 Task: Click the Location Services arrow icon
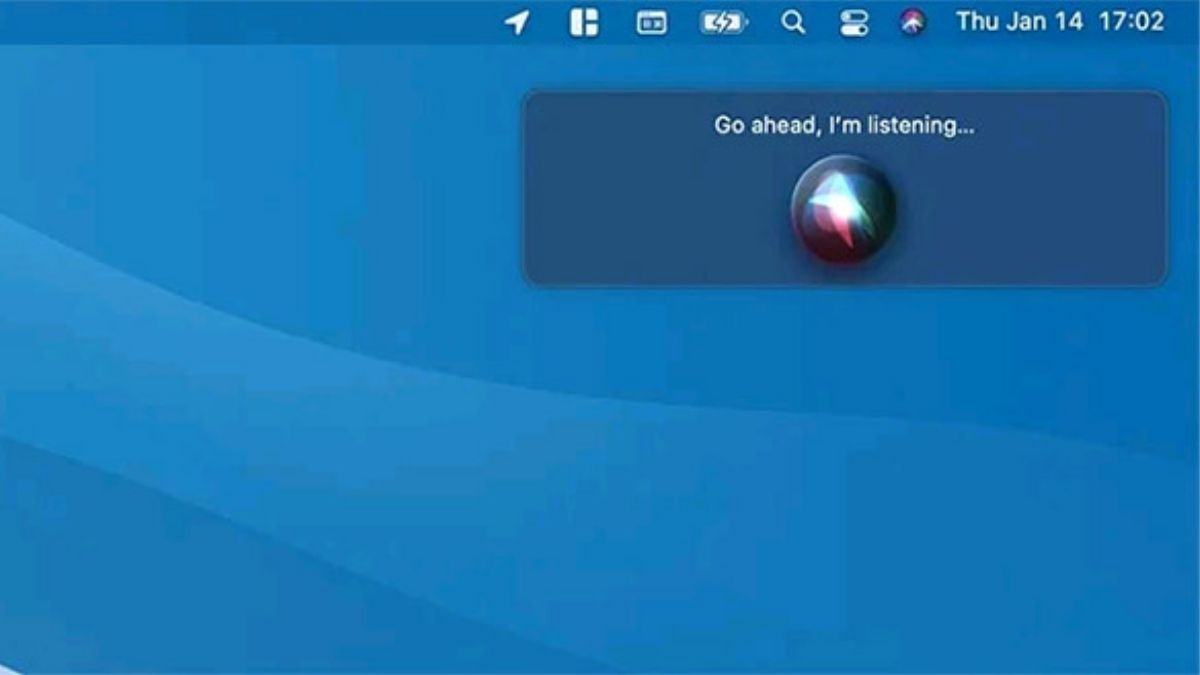click(x=517, y=22)
